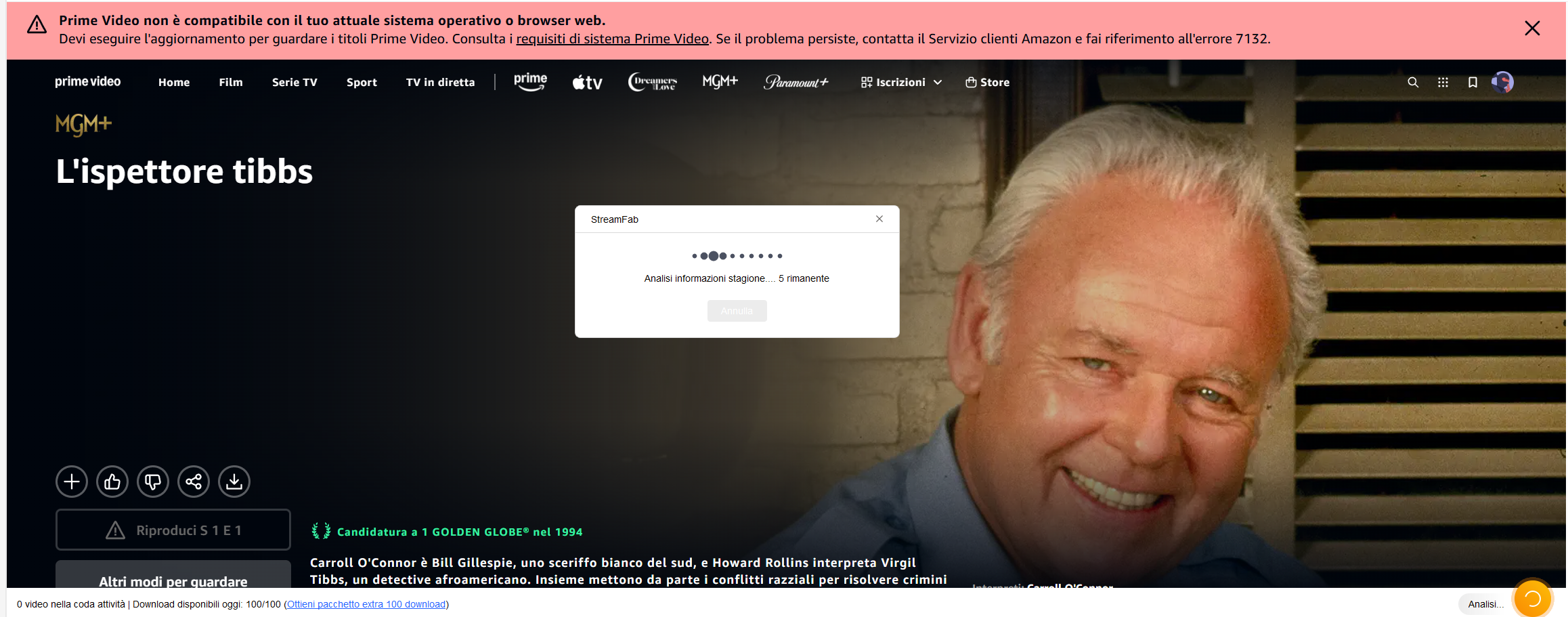This screenshot has width=1568, height=617.
Task: Expand the Iscrizioni dropdown
Action: coord(901,82)
